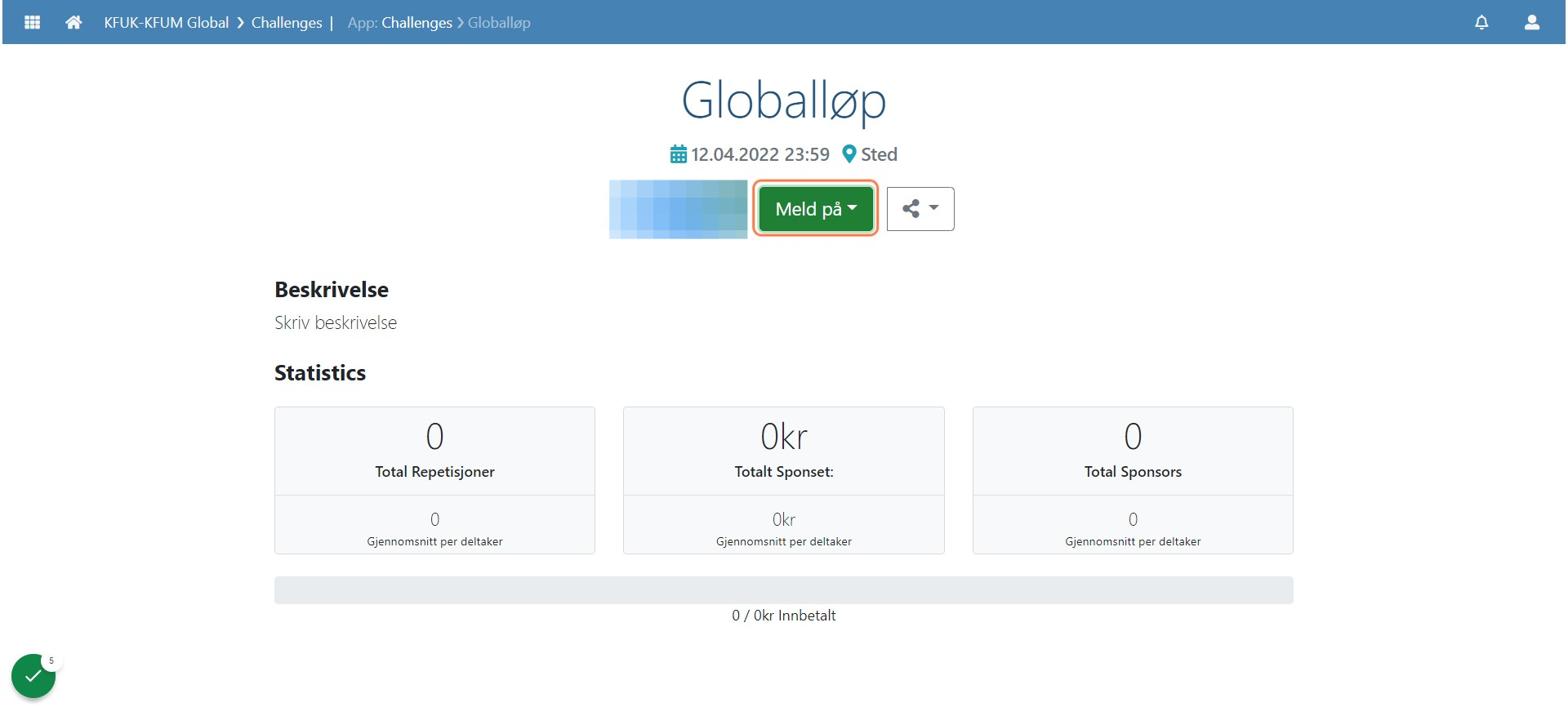Viewport: 1568px width, 707px height.
Task: Click the Statistics heading
Action: point(320,373)
